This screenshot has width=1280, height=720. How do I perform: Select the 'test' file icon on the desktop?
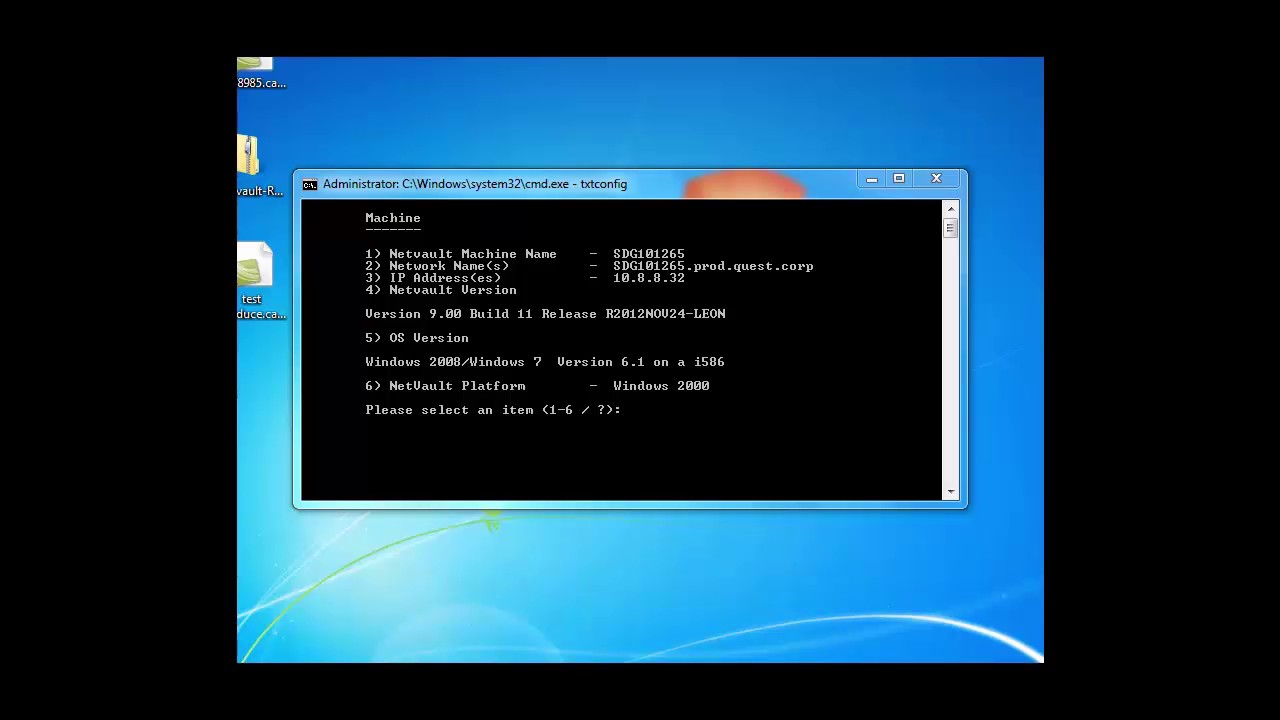pyautogui.click(x=254, y=266)
